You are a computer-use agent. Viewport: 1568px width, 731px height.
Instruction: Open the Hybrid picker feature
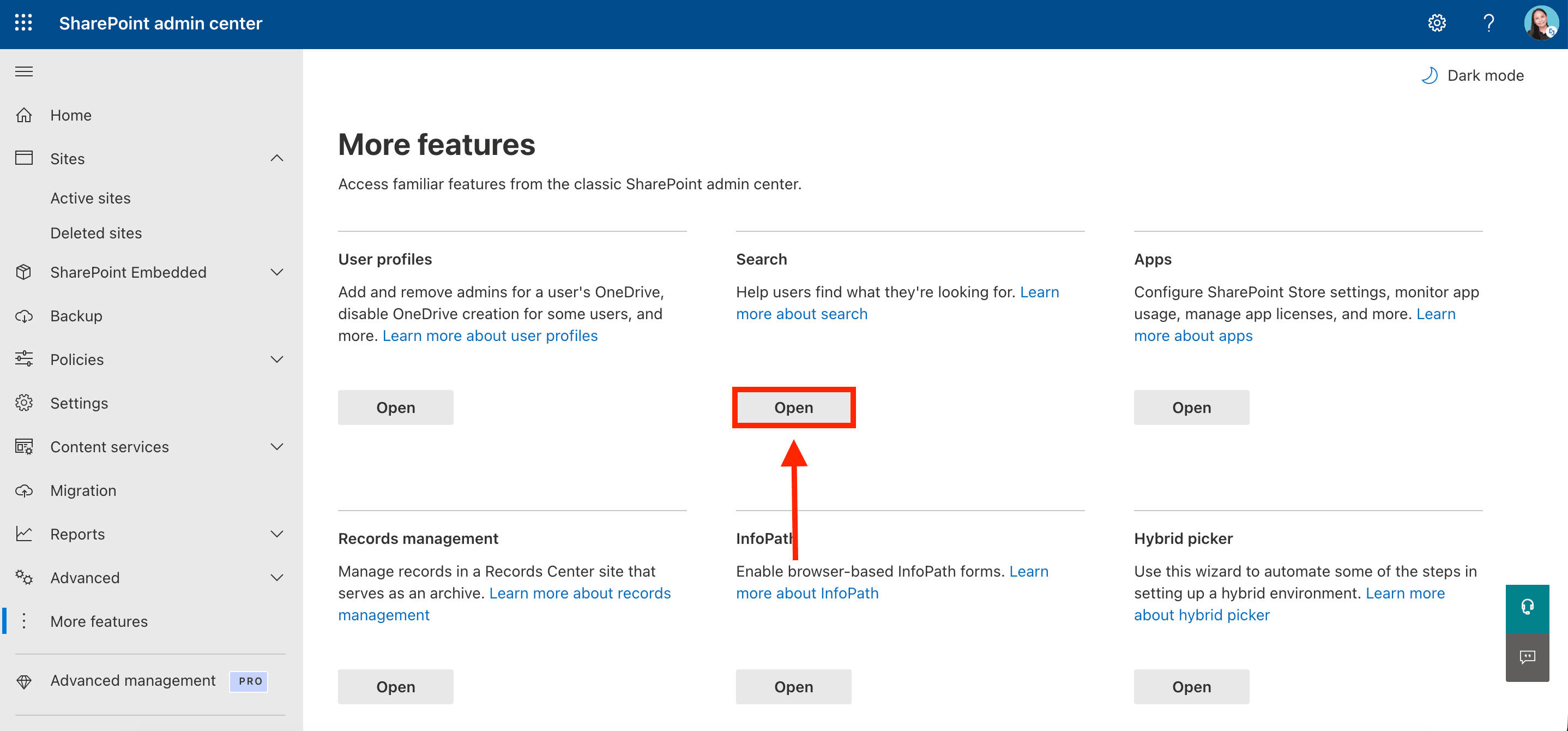(x=1191, y=686)
